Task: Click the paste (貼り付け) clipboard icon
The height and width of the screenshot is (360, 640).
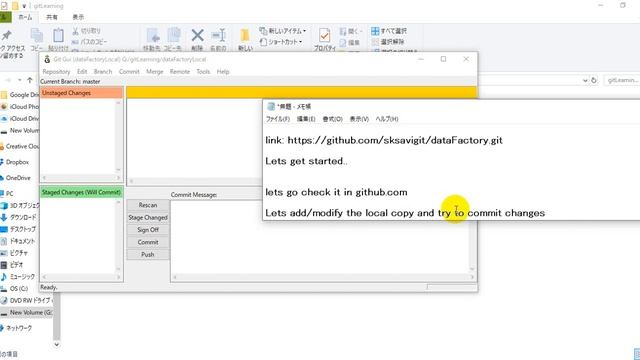Action: (x=58, y=36)
